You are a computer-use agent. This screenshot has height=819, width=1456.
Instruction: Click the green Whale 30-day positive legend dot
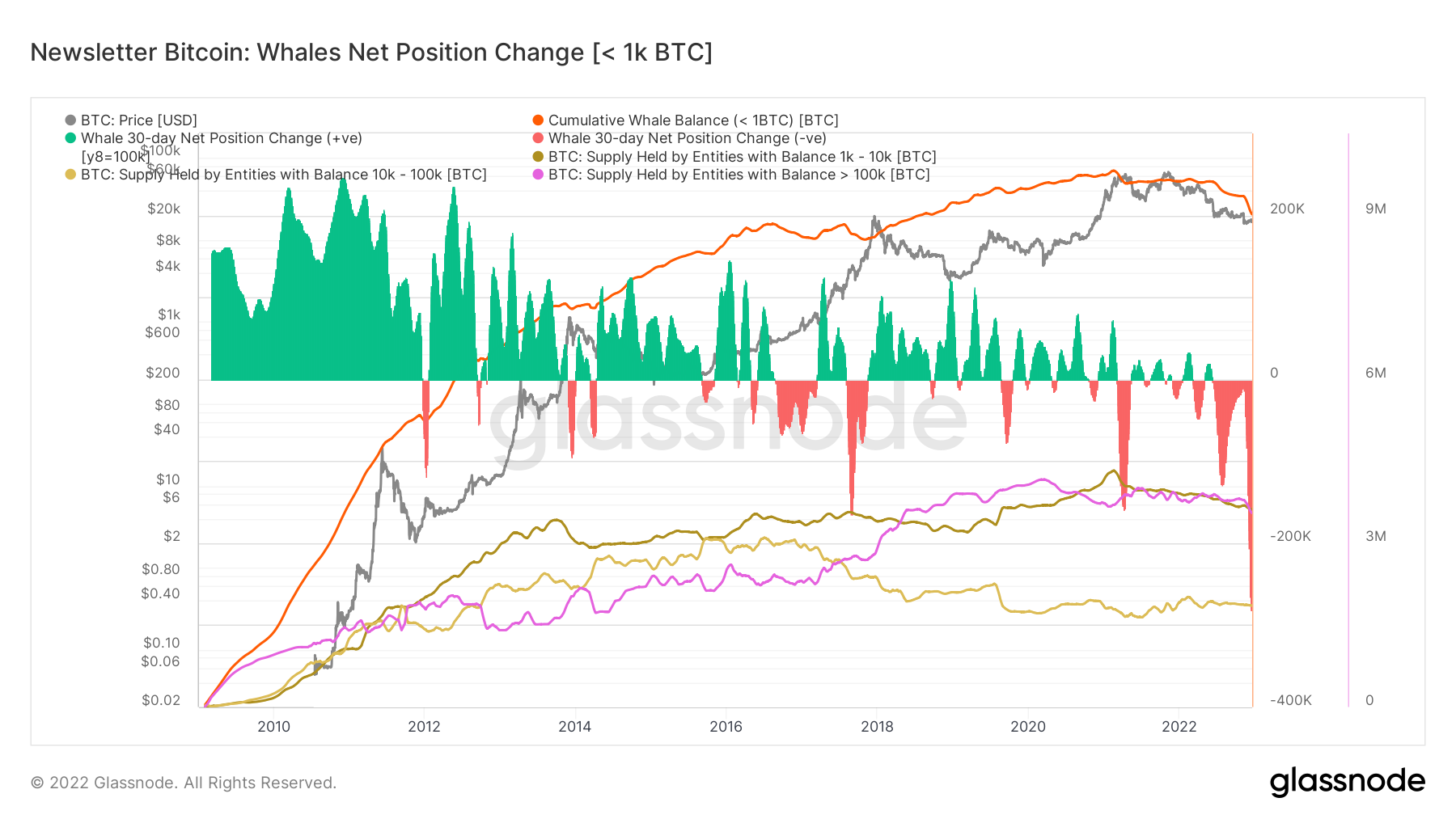[70, 138]
